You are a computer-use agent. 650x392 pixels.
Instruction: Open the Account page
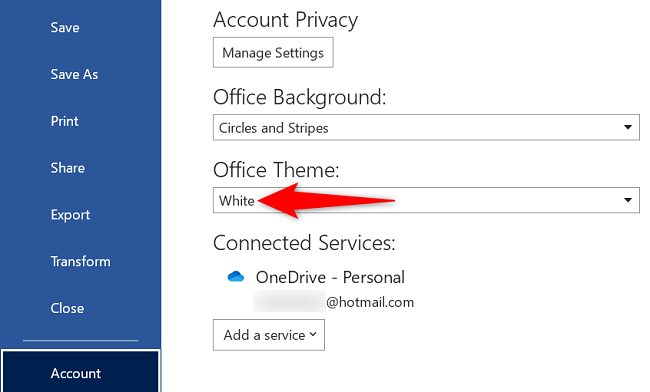(80, 372)
